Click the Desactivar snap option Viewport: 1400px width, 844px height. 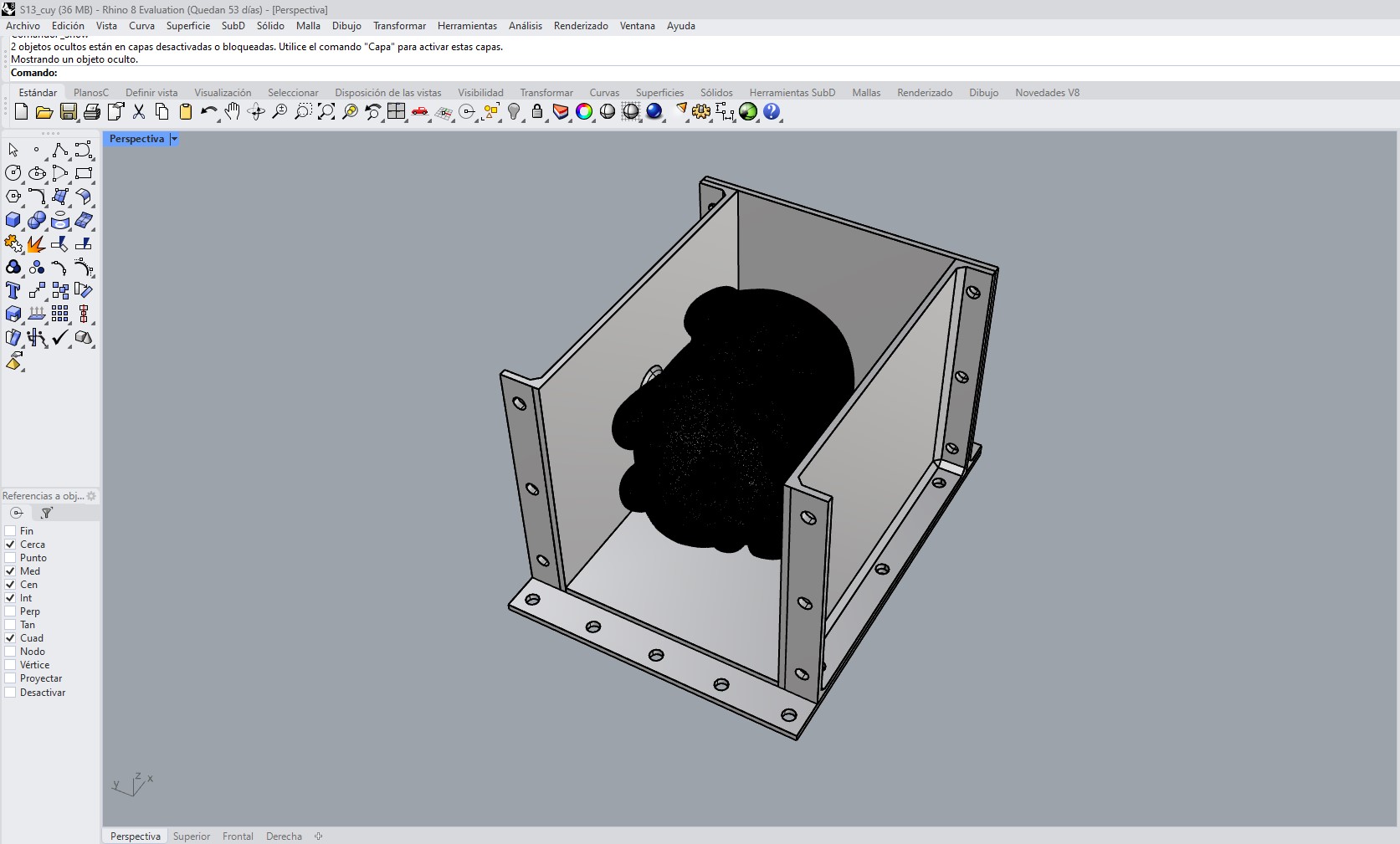[43, 693]
